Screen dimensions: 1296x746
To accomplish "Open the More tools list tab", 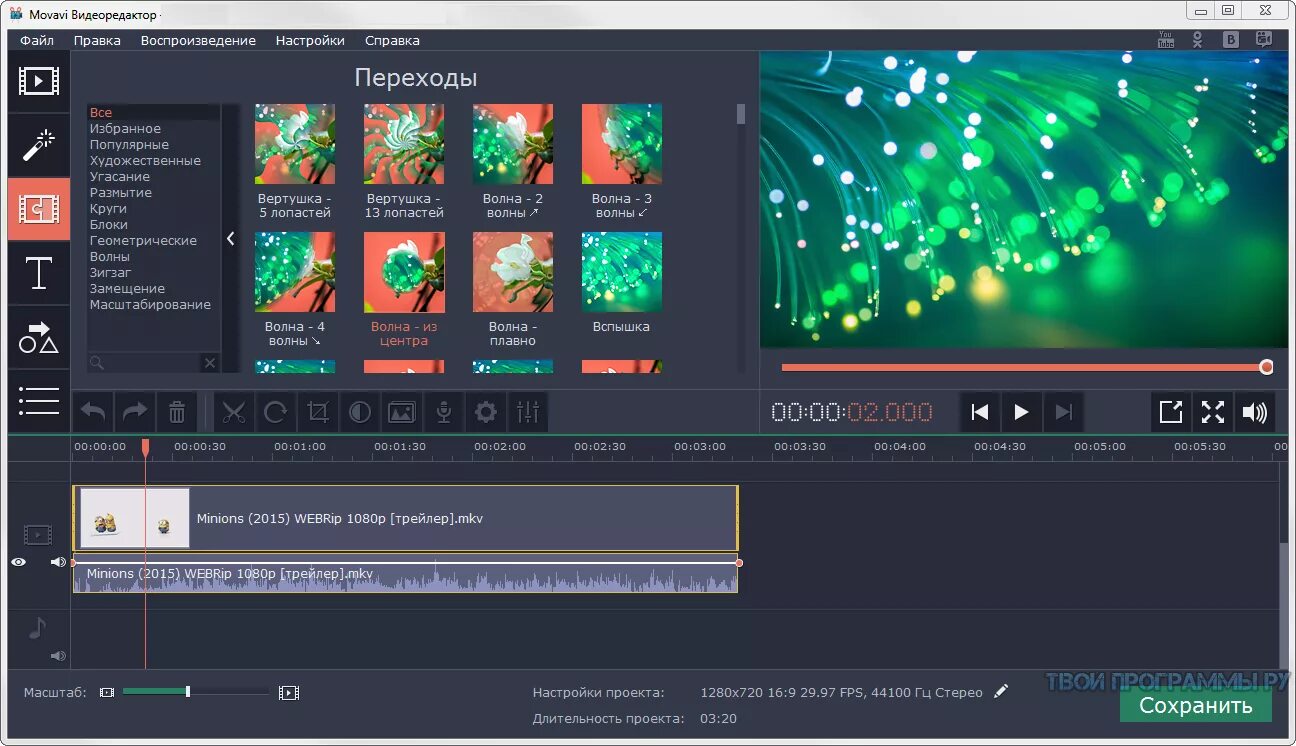I will (39, 400).
